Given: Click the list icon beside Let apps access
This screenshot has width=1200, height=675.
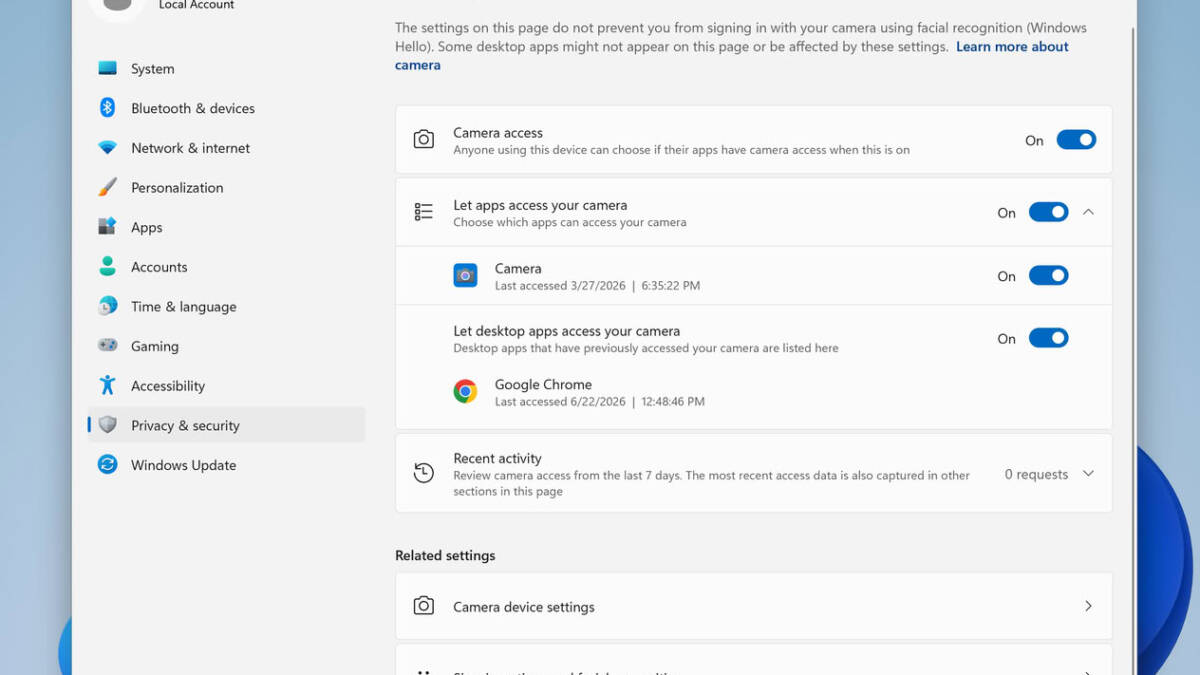Looking at the screenshot, I should point(424,212).
